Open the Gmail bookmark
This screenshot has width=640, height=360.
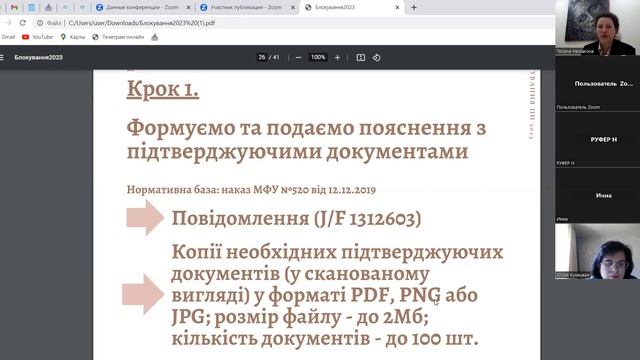8,37
